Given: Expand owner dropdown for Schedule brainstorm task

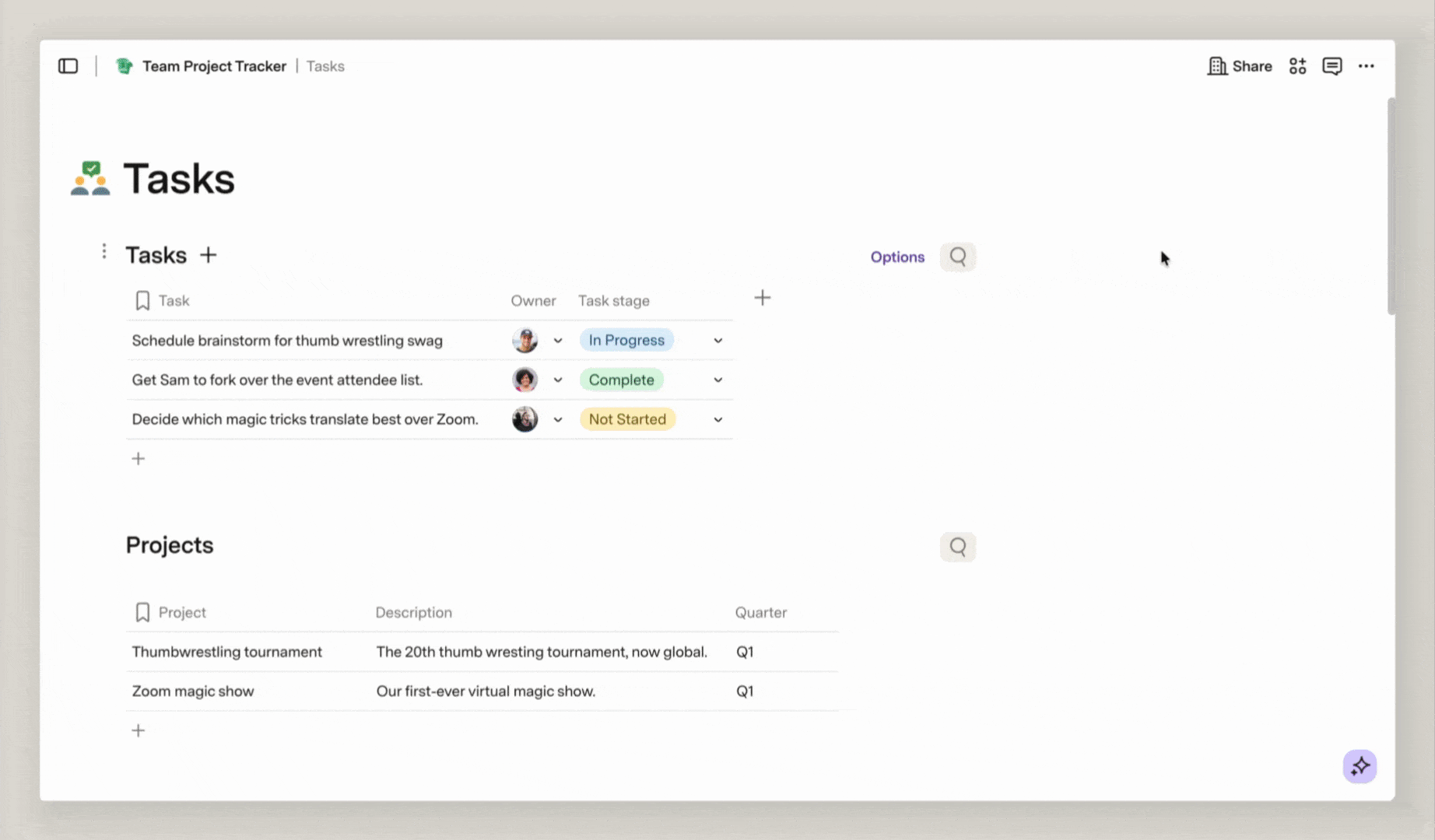Looking at the screenshot, I should pyautogui.click(x=558, y=341).
